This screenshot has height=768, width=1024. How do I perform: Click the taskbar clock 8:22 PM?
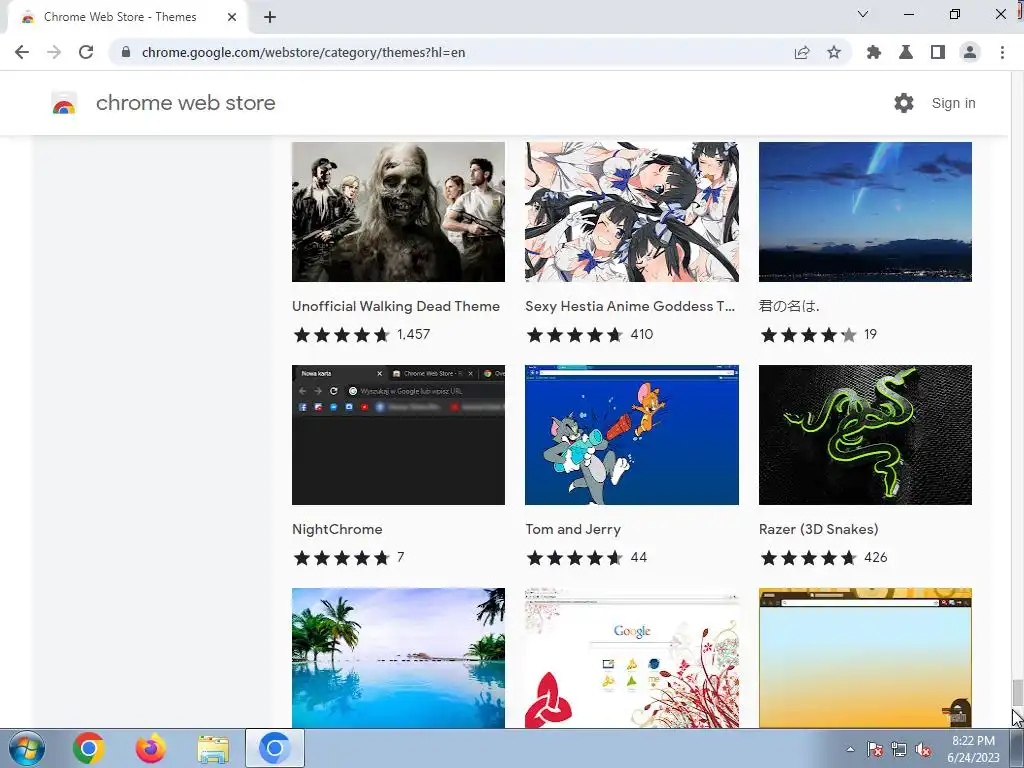pyautogui.click(x=973, y=741)
